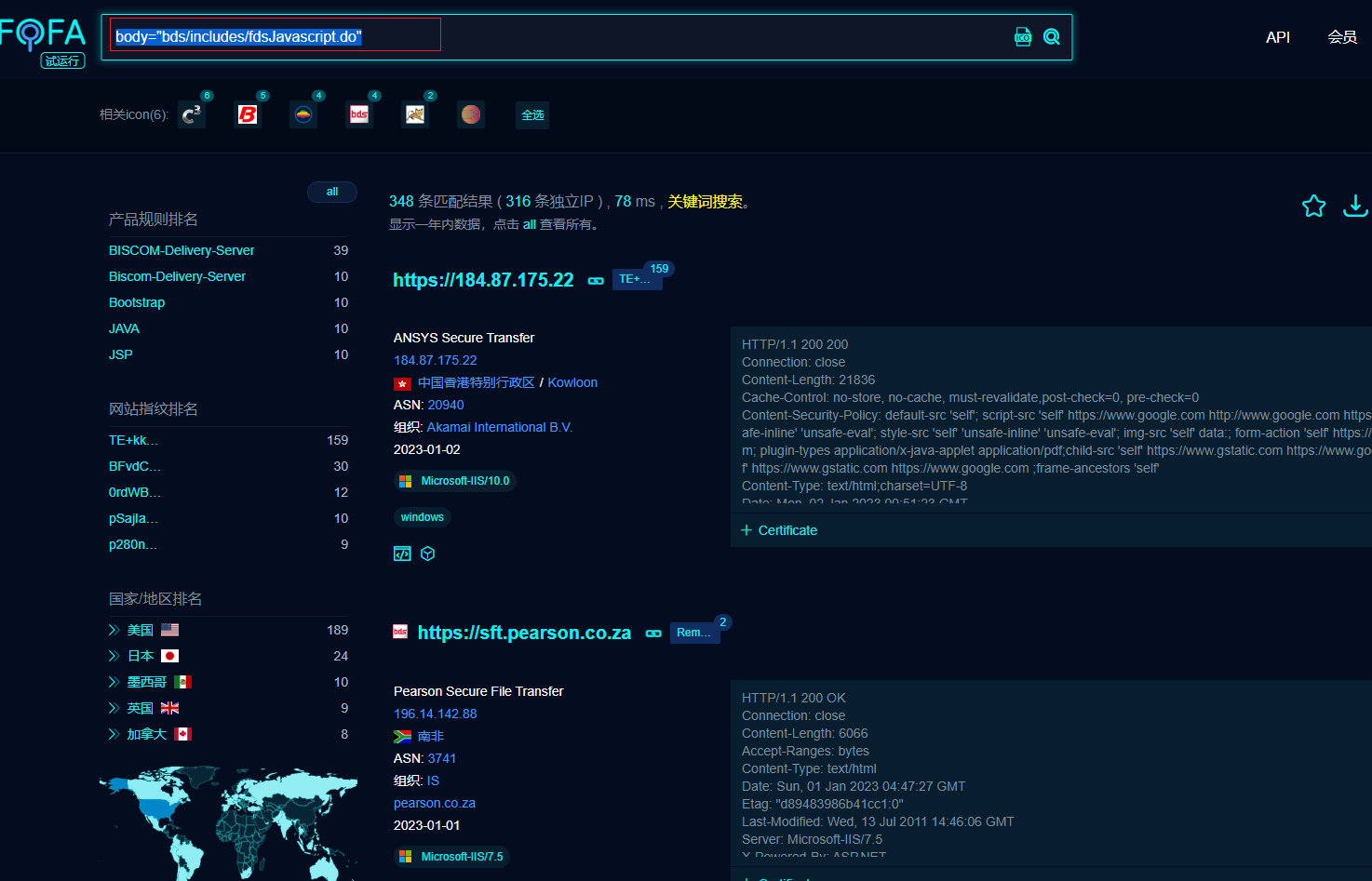The image size is (1372, 881).
Task: Click the Kowloon city link
Action: tap(572, 382)
